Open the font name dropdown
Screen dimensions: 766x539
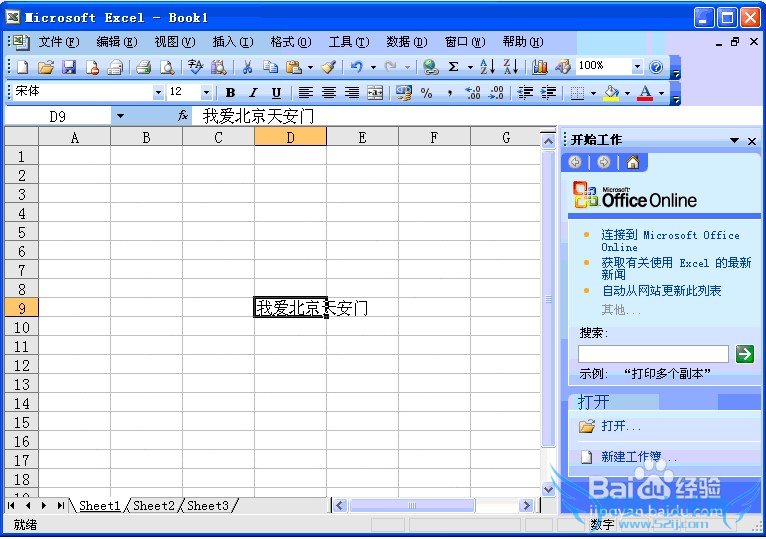(158, 92)
